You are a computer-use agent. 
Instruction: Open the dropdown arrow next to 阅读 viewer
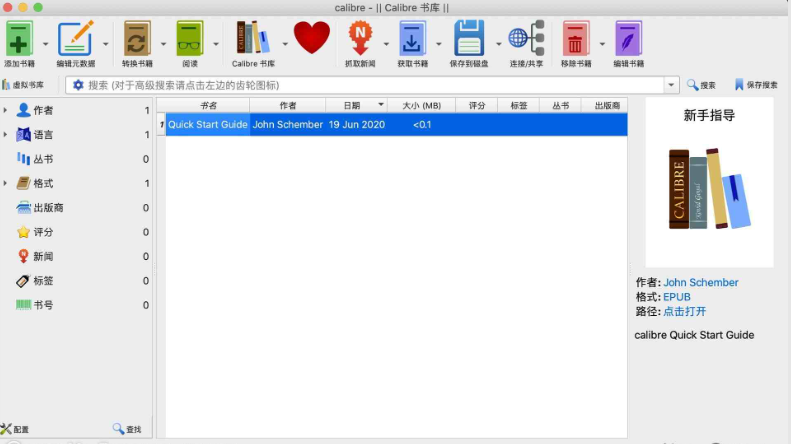[x=216, y=44]
